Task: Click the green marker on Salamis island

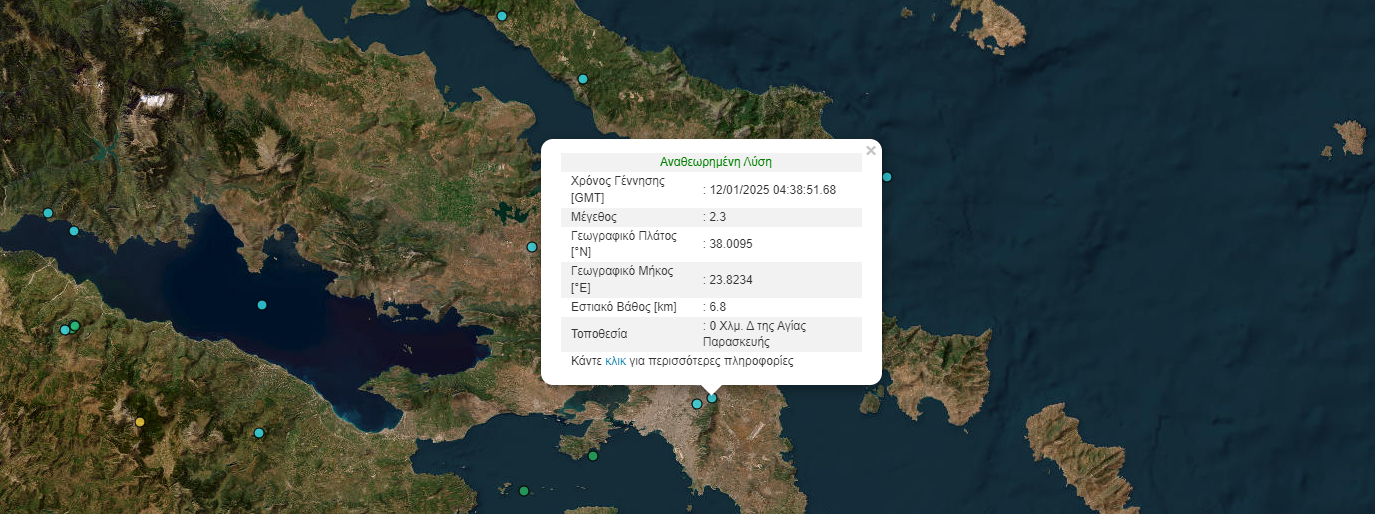Action: (592, 456)
